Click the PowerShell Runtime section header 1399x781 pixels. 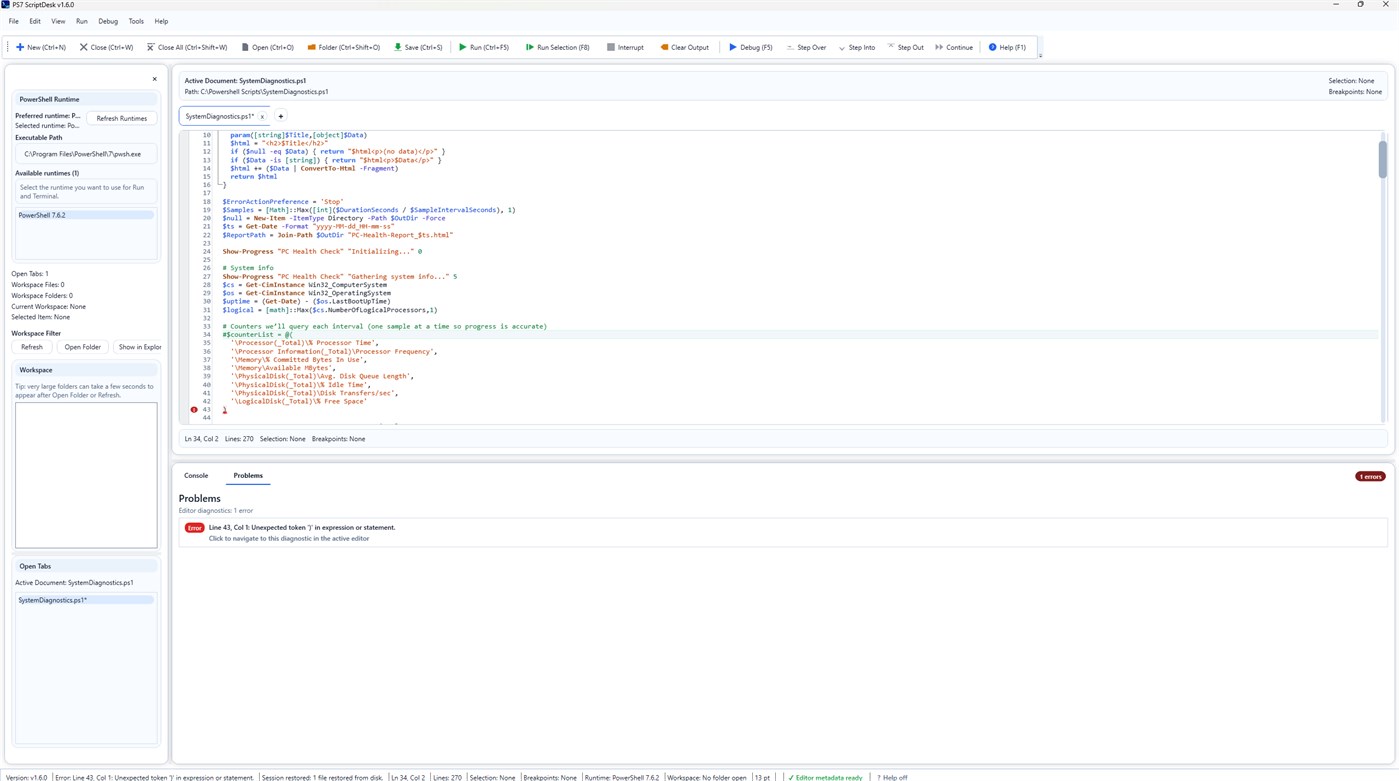point(86,99)
